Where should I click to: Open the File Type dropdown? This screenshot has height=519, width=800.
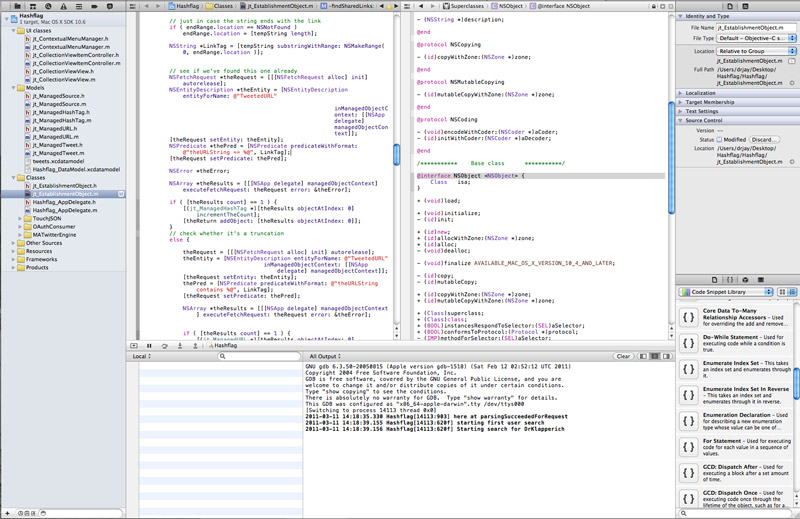[754, 38]
